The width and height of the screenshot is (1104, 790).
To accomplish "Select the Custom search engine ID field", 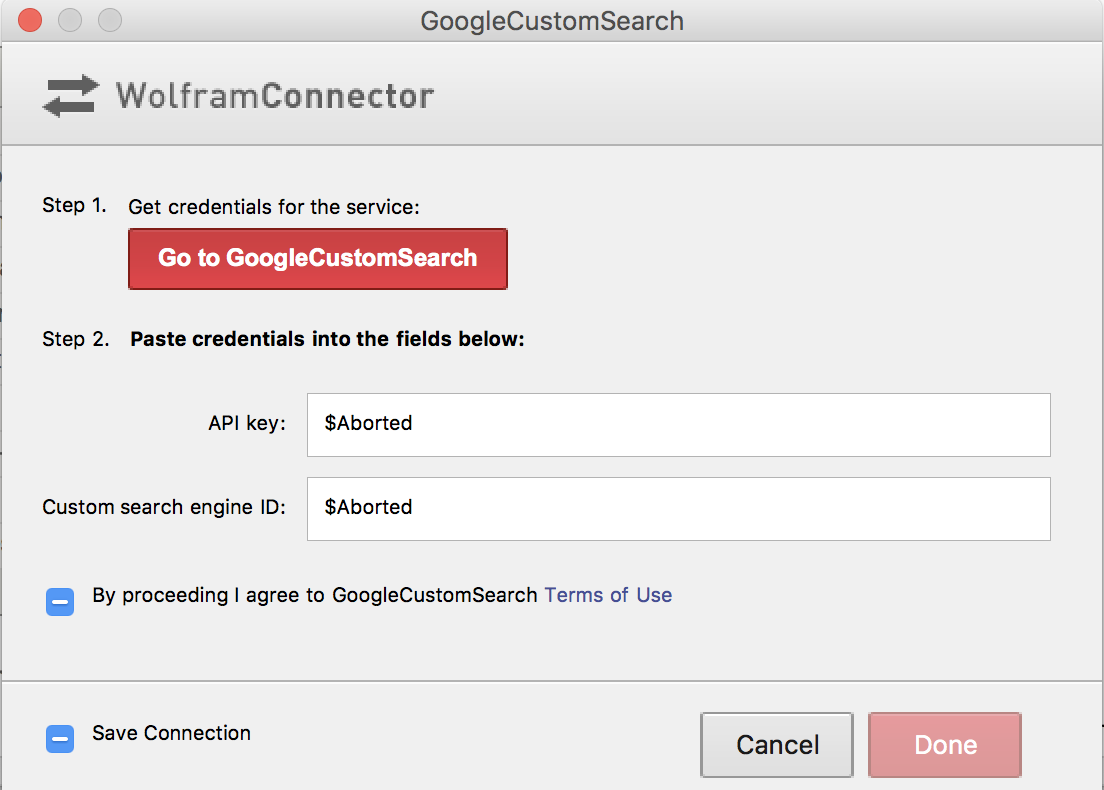I will 679,509.
